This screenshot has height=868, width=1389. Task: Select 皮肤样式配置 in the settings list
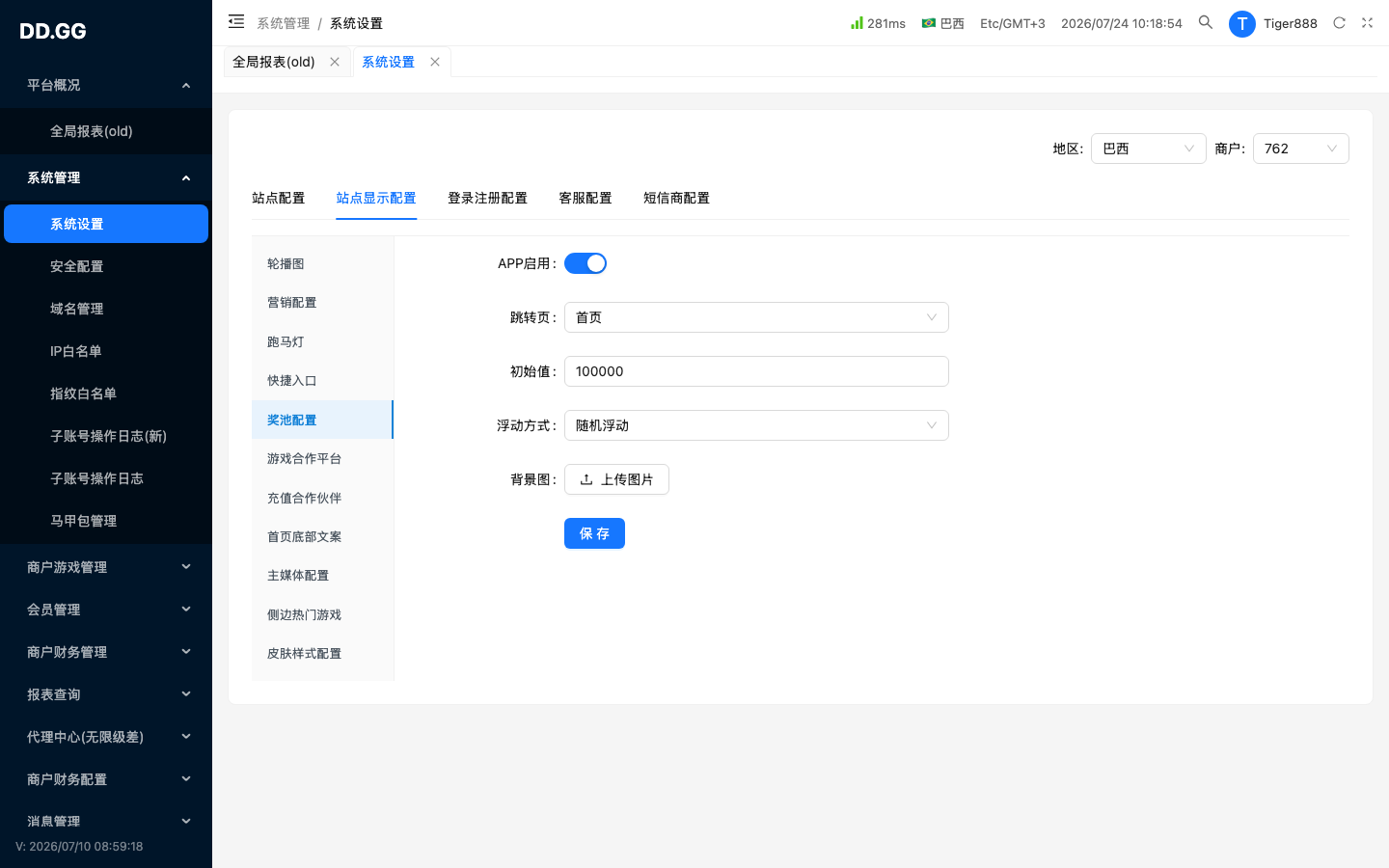322,654
